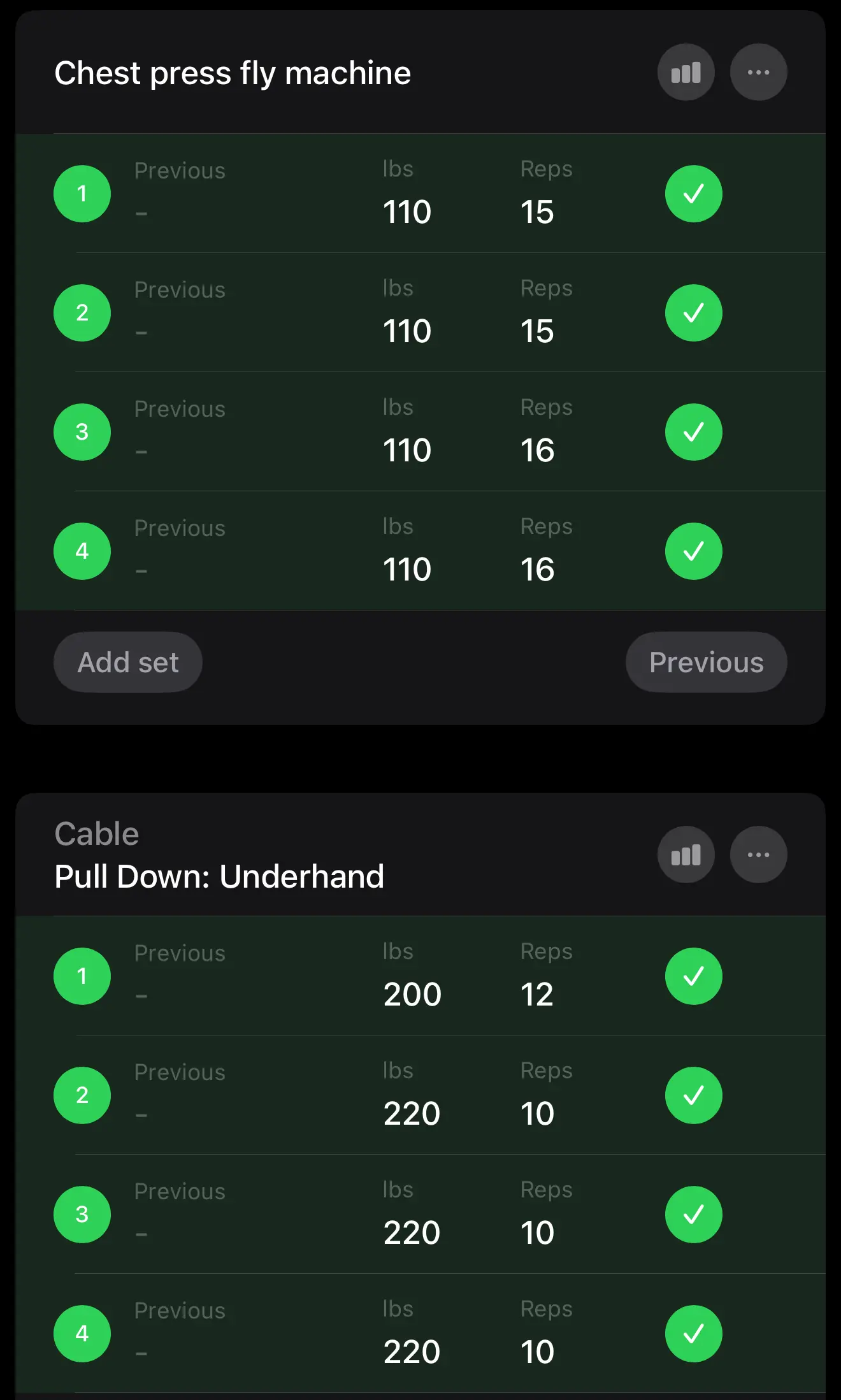Open stats chart for Chest press fly machine

[x=686, y=72]
